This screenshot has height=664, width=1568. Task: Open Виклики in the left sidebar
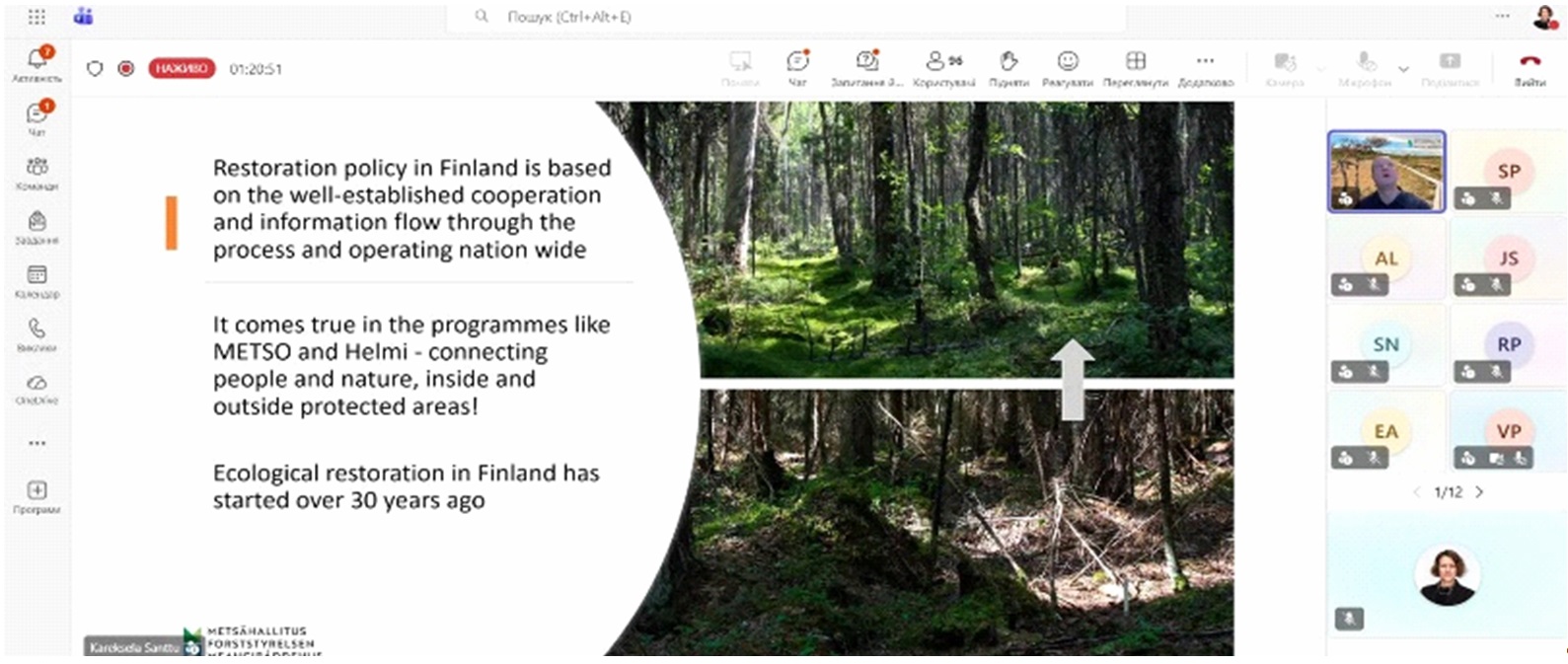click(37, 333)
